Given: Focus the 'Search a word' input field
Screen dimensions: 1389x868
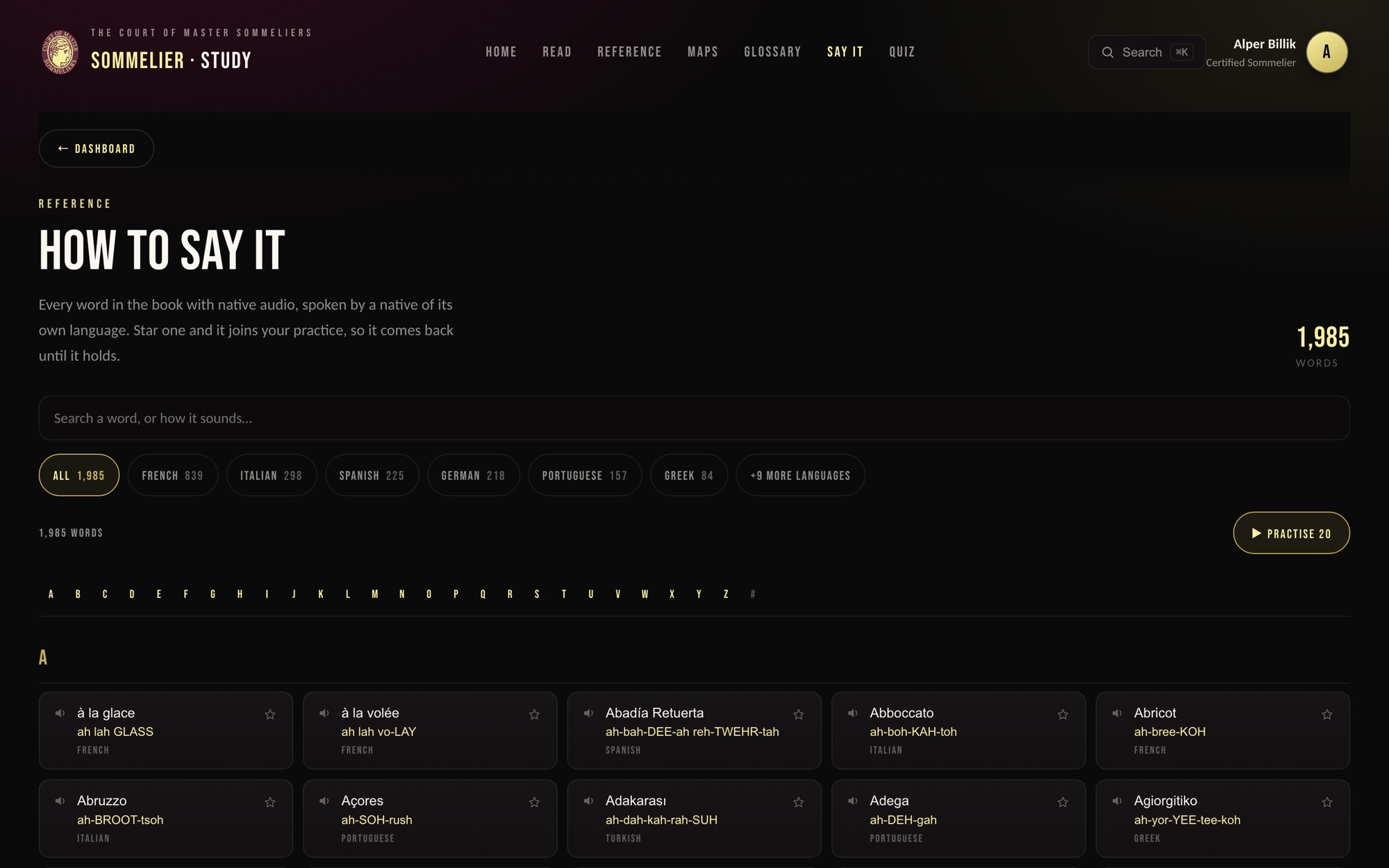Looking at the screenshot, I should pos(694,418).
